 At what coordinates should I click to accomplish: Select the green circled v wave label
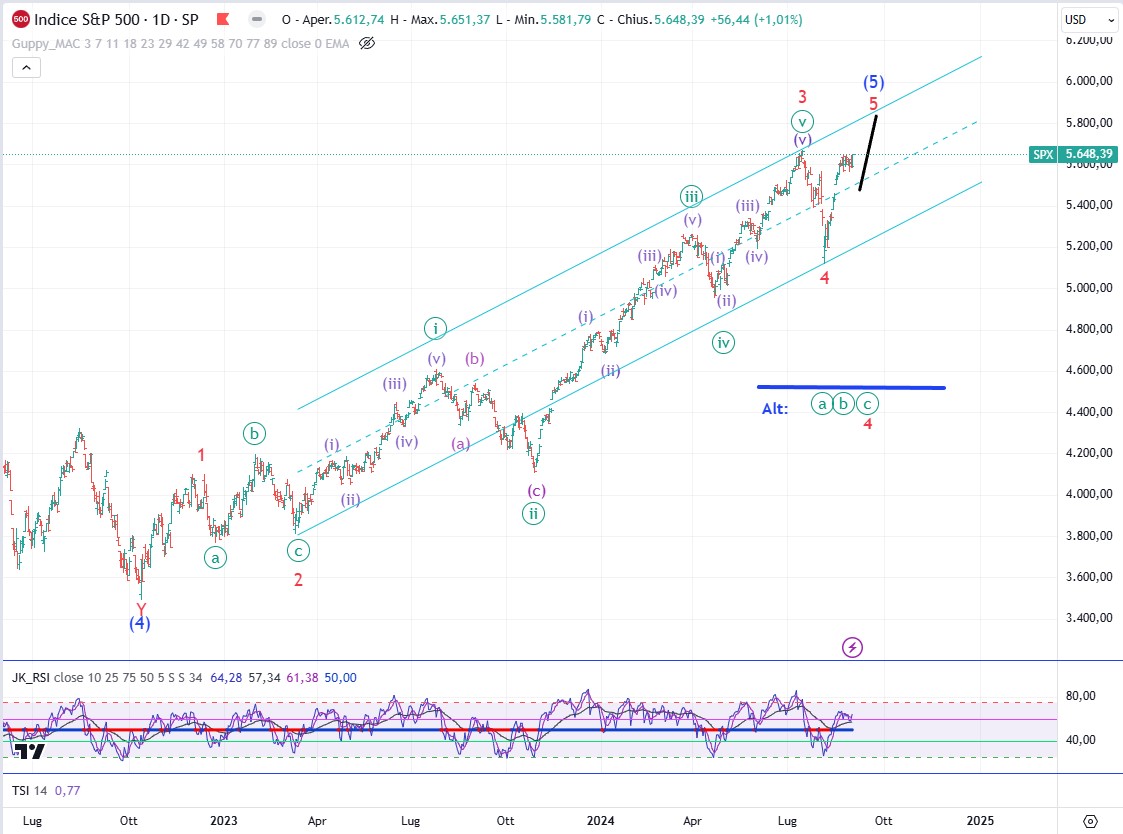coord(802,121)
